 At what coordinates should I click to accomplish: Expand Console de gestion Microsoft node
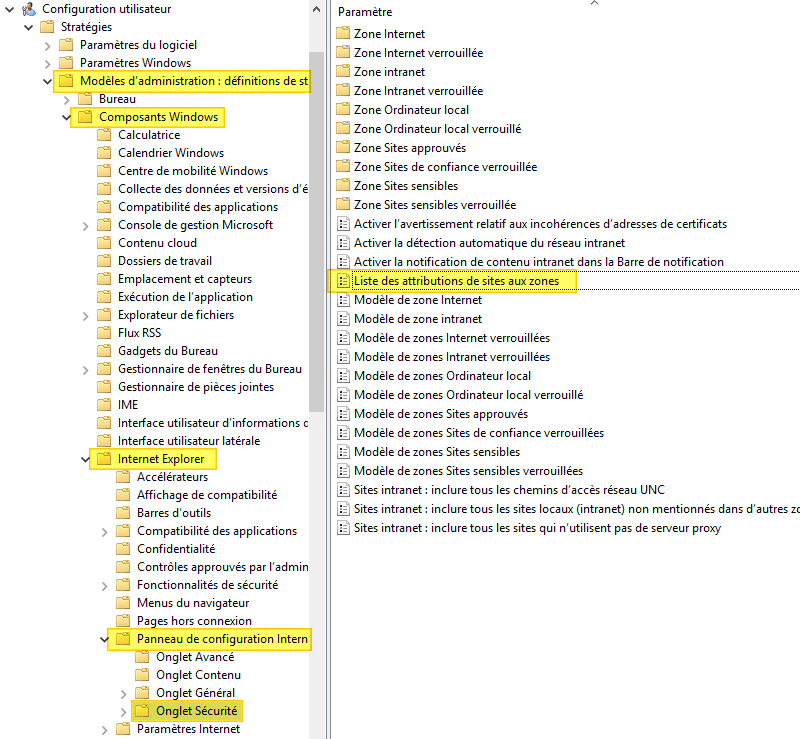pos(85,226)
